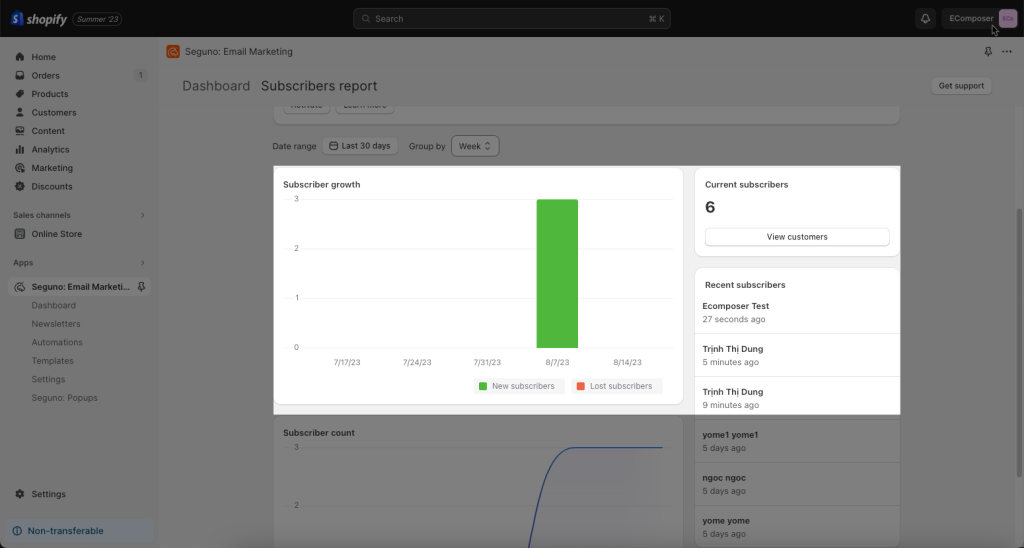1024x548 pixels.
Task: Click the ECo avatar icon
Action: tap(1008, 19)
